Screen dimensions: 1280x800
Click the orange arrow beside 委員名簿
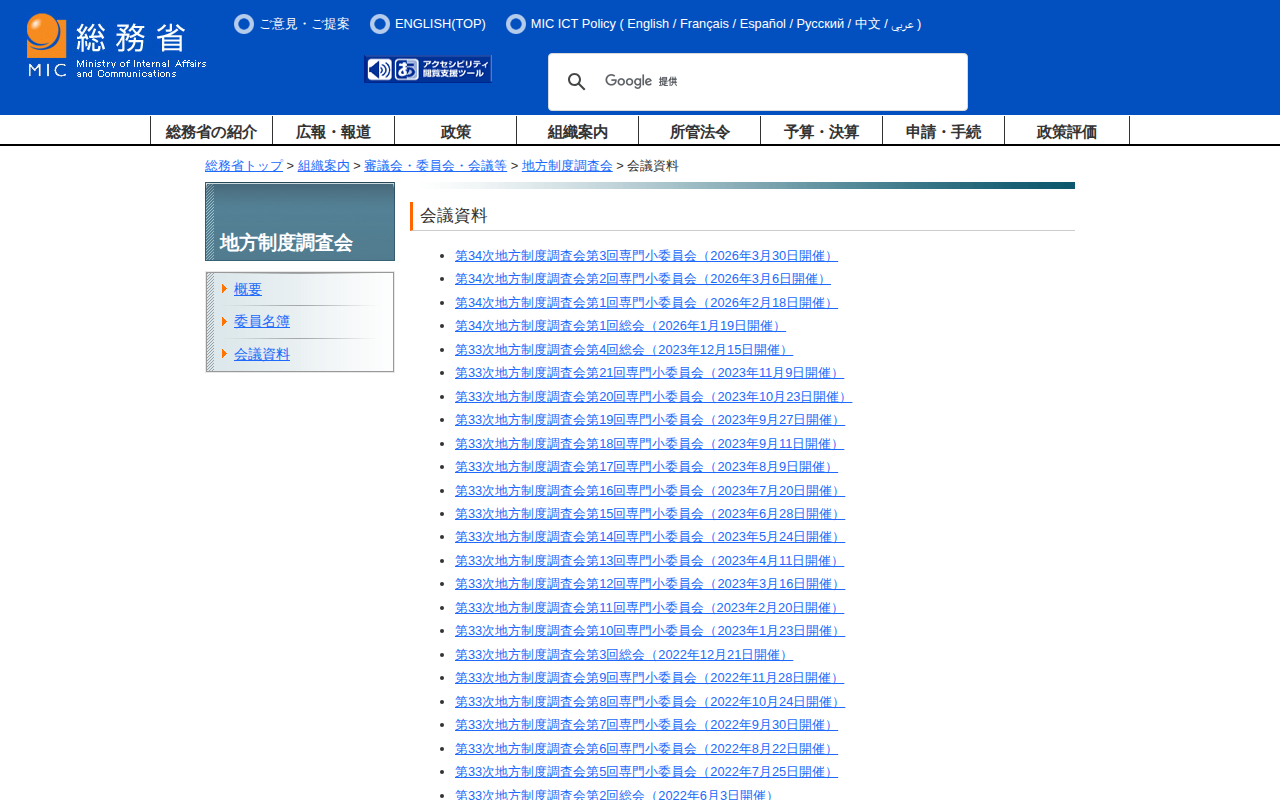(225, 321)
